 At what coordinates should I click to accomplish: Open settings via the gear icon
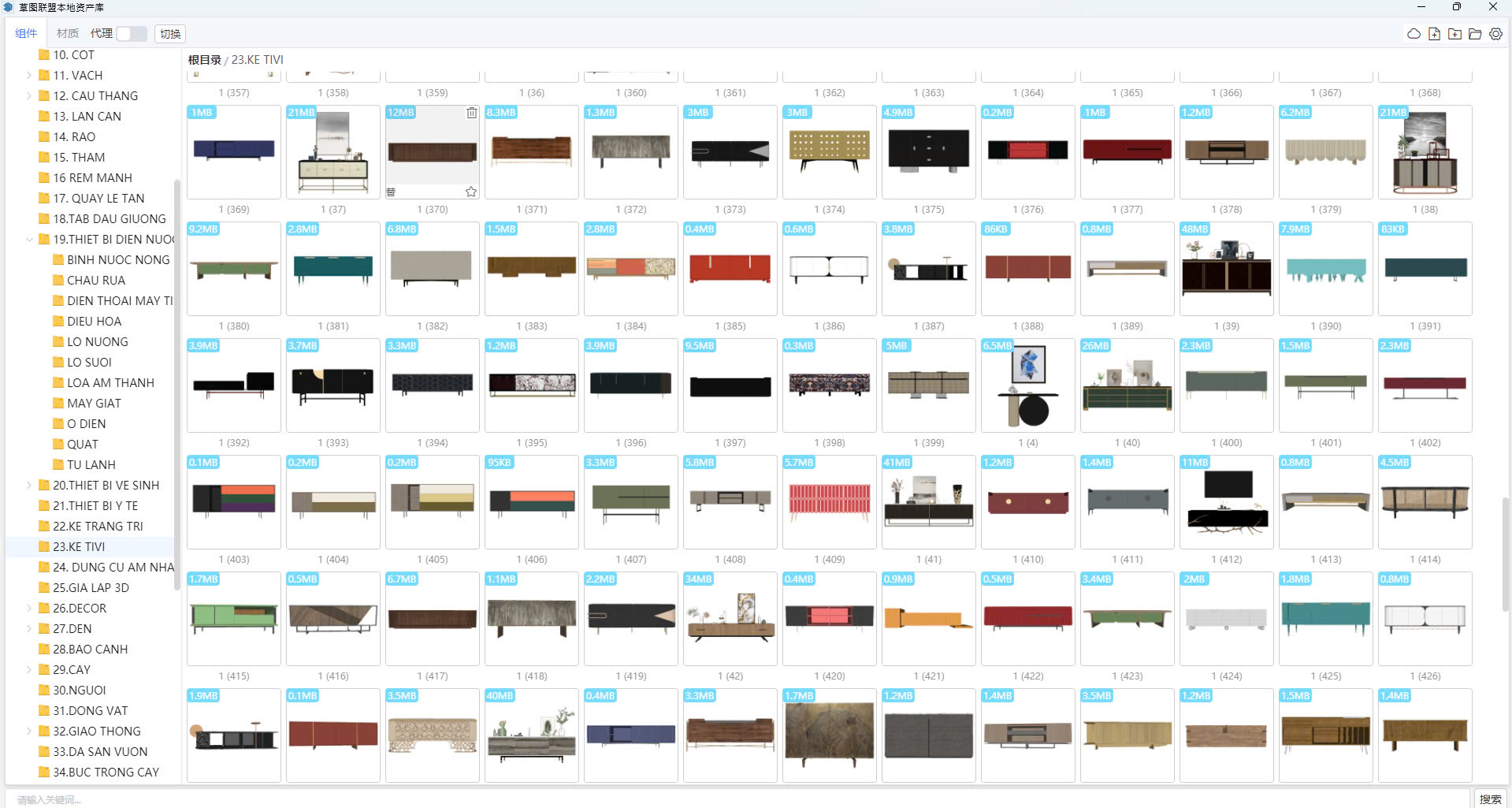(1495, 34)
